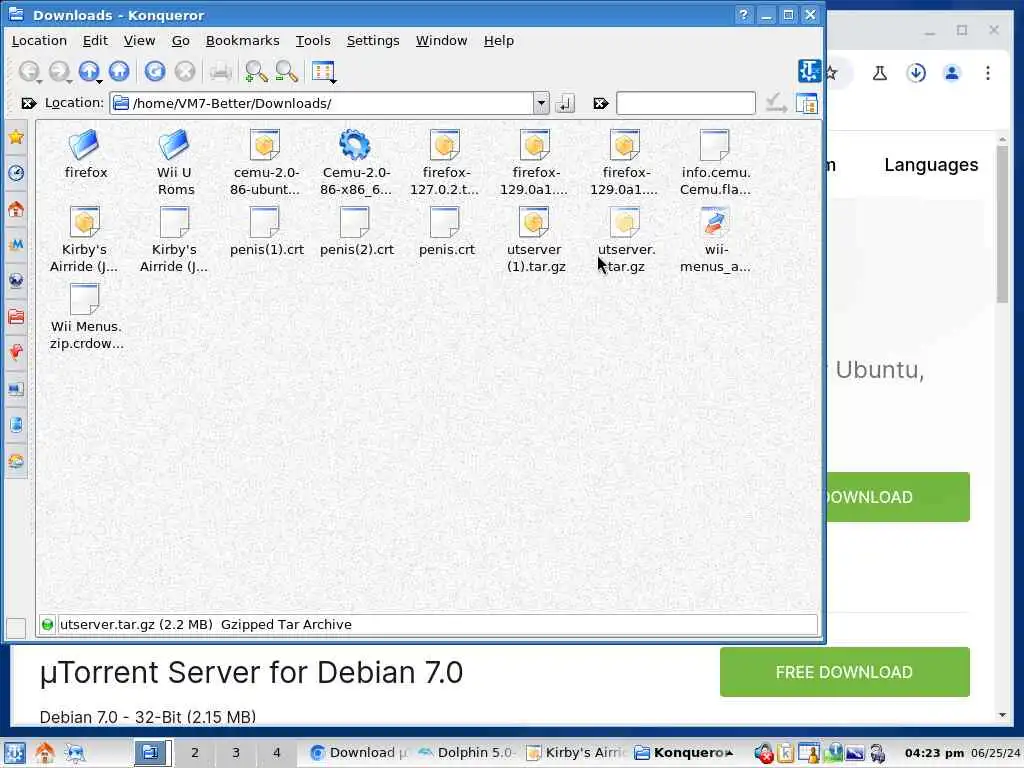1024x768 pixels.
Task: Click the browser labs flask icon
Action: point(880,73)
